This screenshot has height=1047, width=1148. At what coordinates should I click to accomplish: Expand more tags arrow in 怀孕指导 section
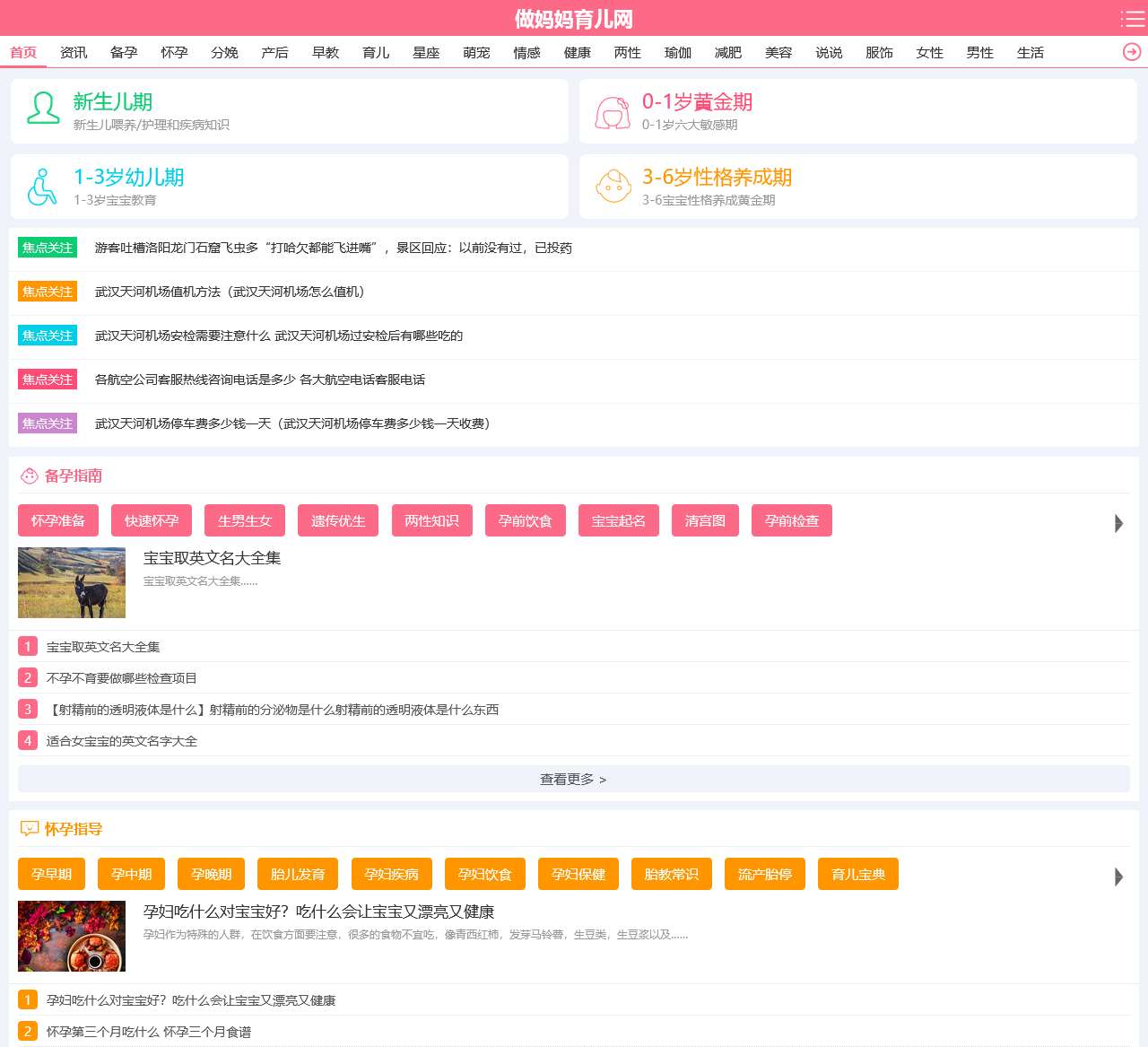coord(1118,877)
